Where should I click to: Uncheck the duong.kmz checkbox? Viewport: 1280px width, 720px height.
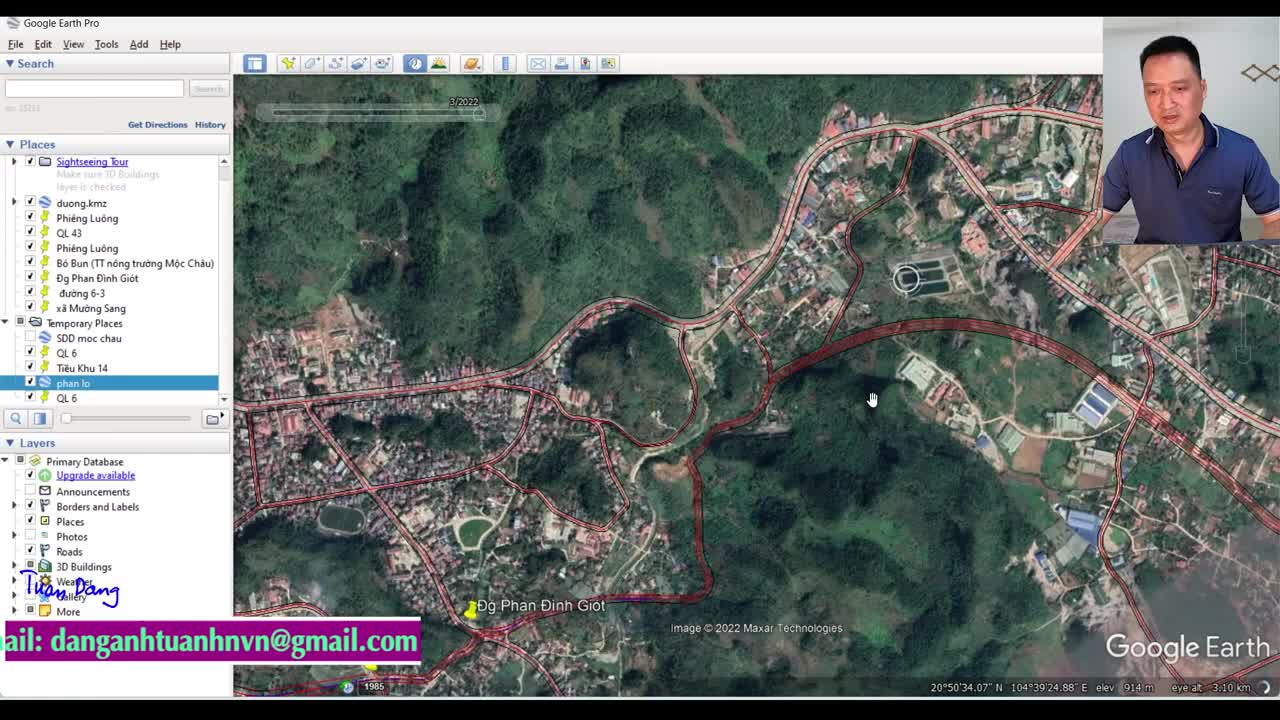tap(30, 203)
